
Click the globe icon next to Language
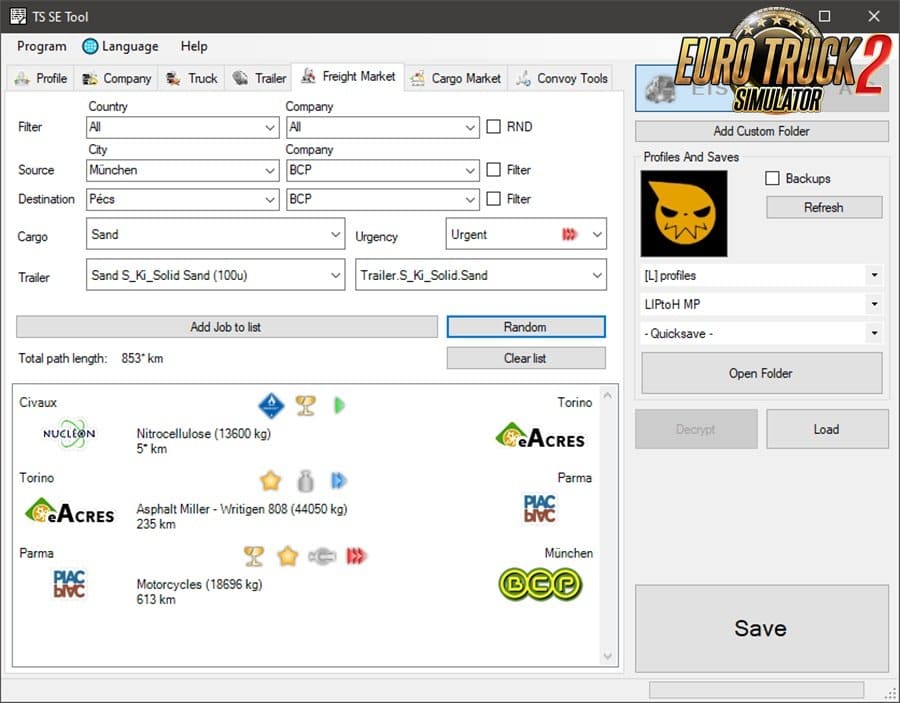coord(90,46)
